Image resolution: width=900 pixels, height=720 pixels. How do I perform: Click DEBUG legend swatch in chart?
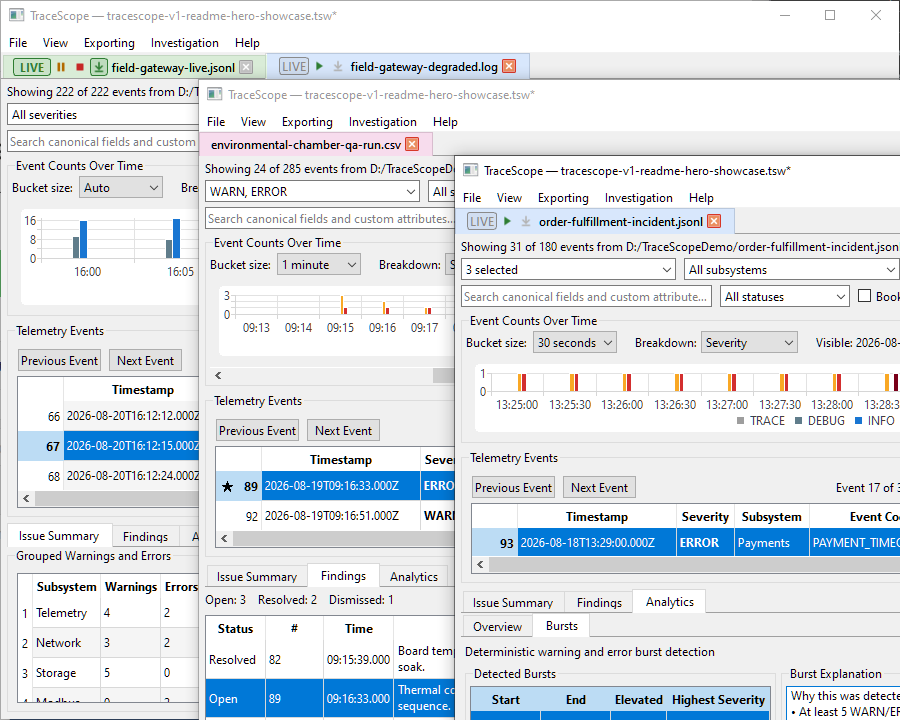798,421
